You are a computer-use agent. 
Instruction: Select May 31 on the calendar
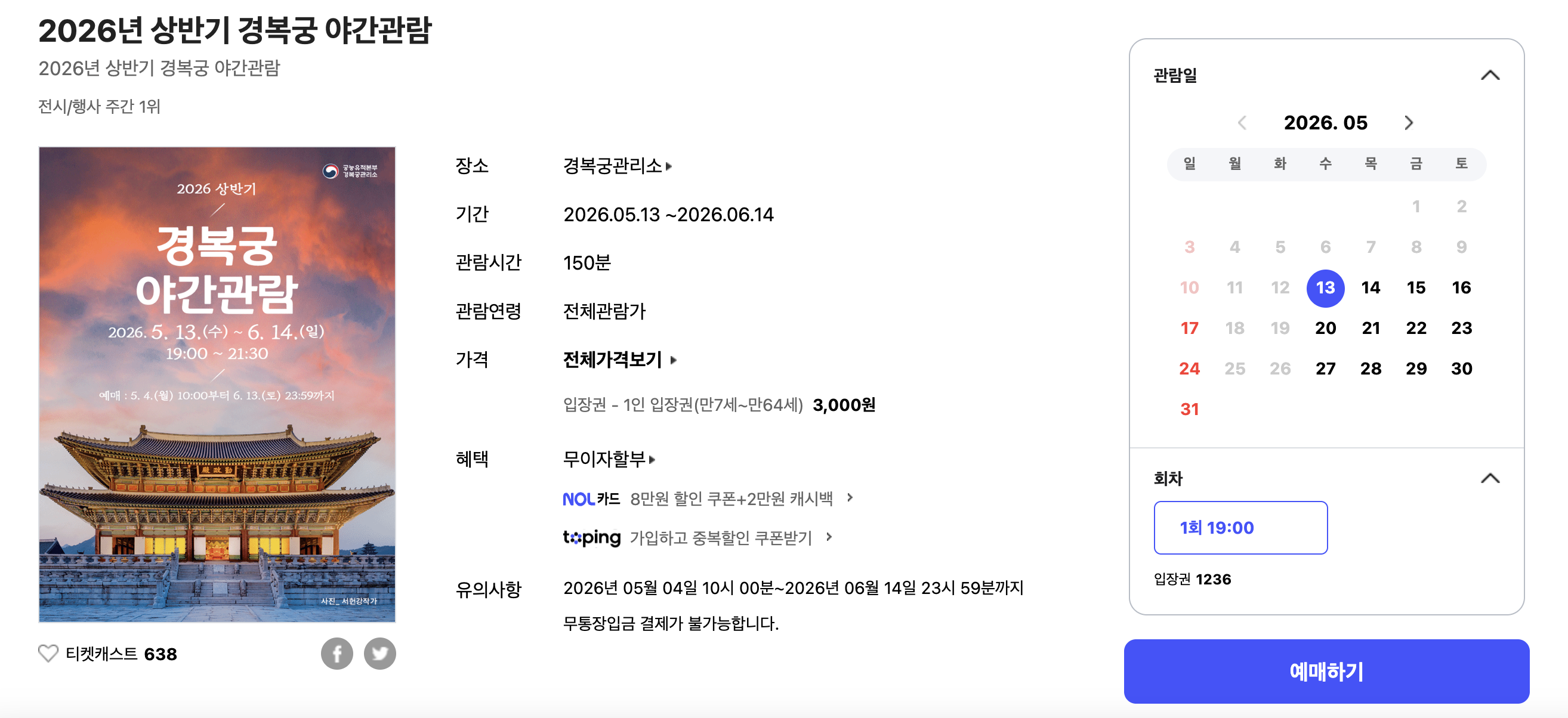coord(1189,410)
